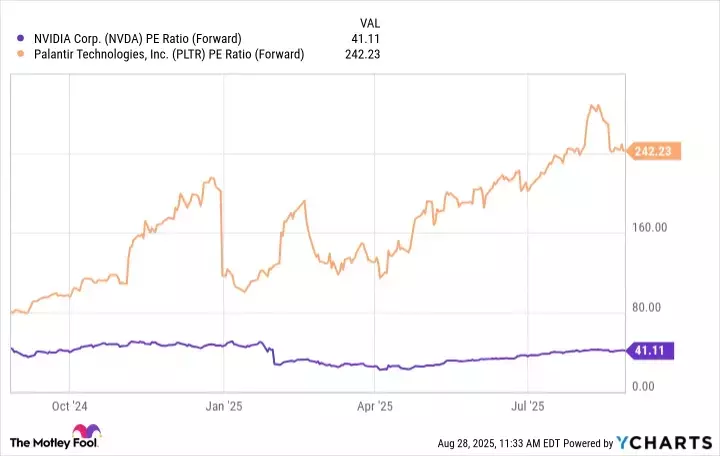Screen dimensions: 720x456
Task: Click the 80.00 y-axis label
Action: [651, 307]
